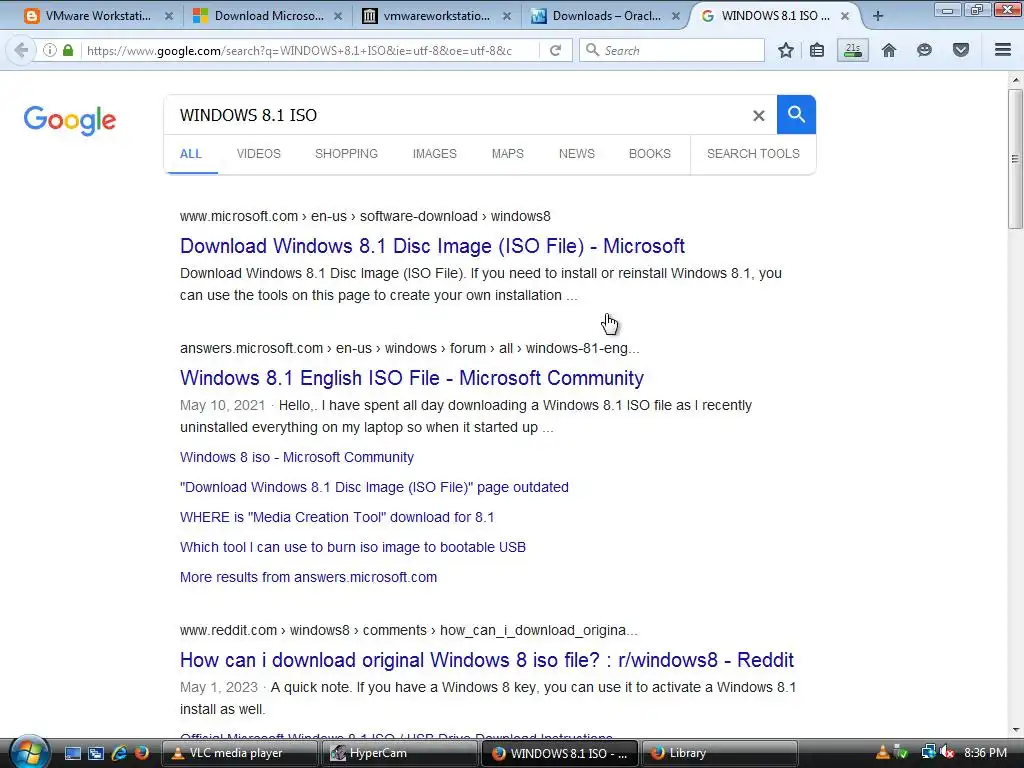The width and height of the screenshot is (1024, 768).
Task: Click the muted volume tray icon
Action: click(948, 753)
